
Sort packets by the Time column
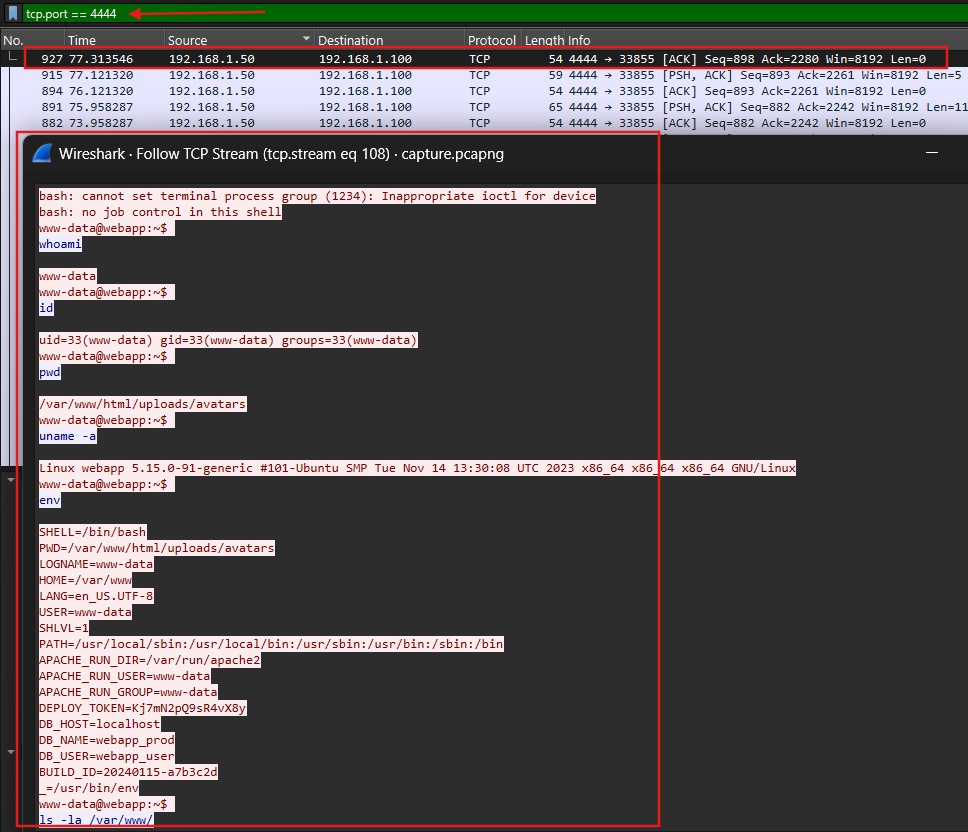pyautogui.click(x=81, y=40)
